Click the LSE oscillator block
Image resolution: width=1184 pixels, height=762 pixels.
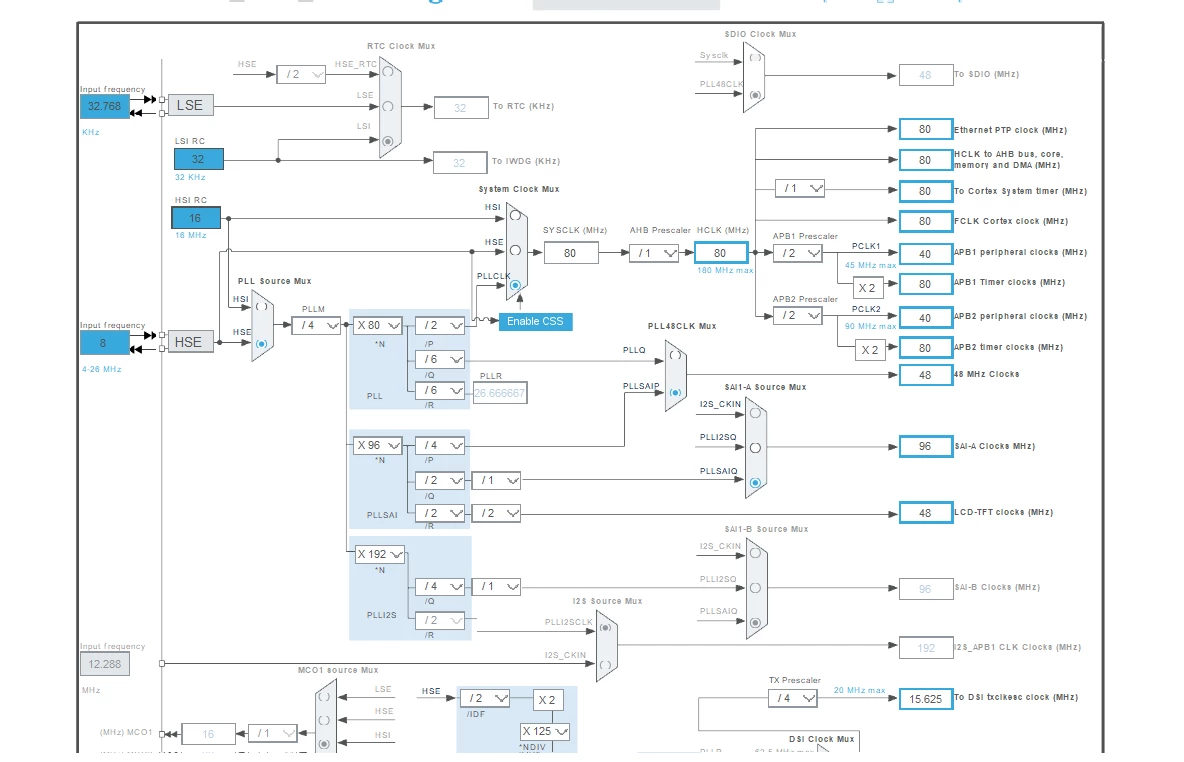click(x=190, y=106)
